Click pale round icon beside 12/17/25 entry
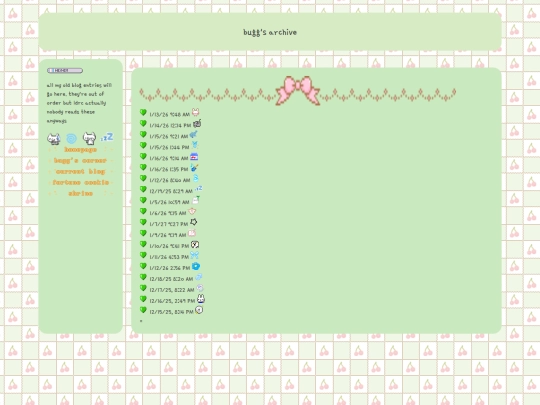Image resolution: width=540 pixels, height=405 pixels. point(200,288)
